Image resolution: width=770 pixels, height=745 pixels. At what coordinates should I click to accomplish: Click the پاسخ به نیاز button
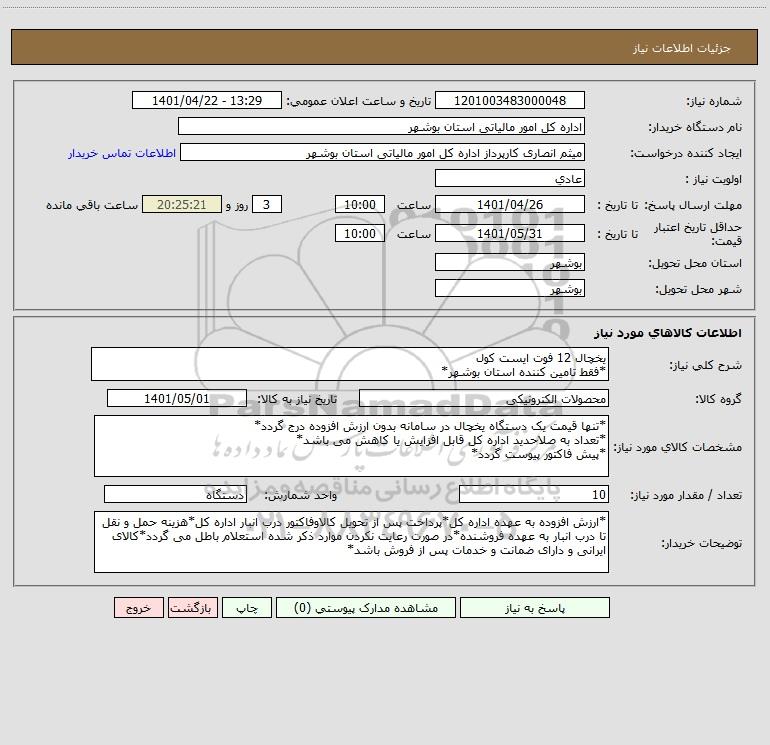(x=535, y=607)
